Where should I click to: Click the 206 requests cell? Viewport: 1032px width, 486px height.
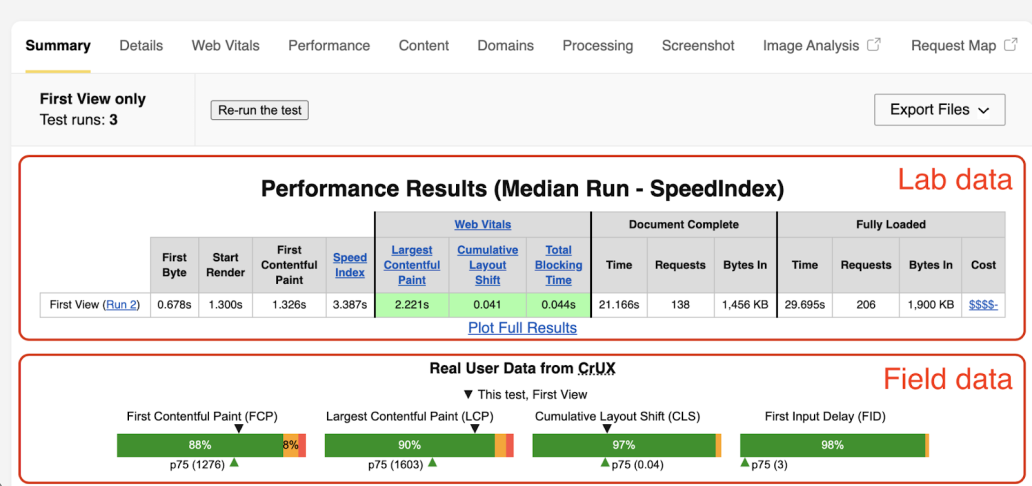coord(865,305)
